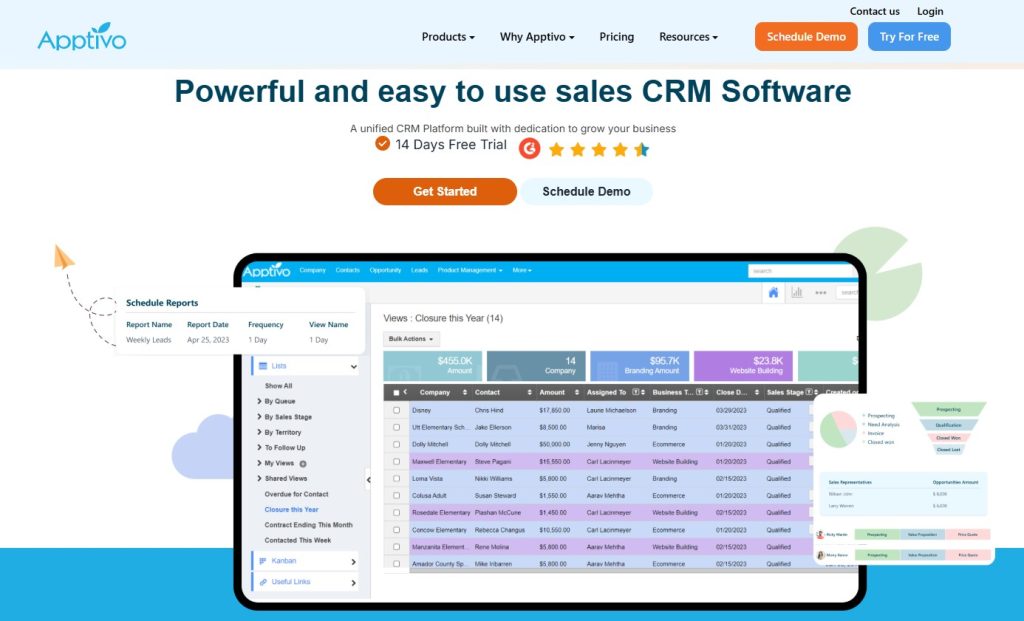
Task: Expand the Product Management dropdown
Action: (x=470, y=270)
